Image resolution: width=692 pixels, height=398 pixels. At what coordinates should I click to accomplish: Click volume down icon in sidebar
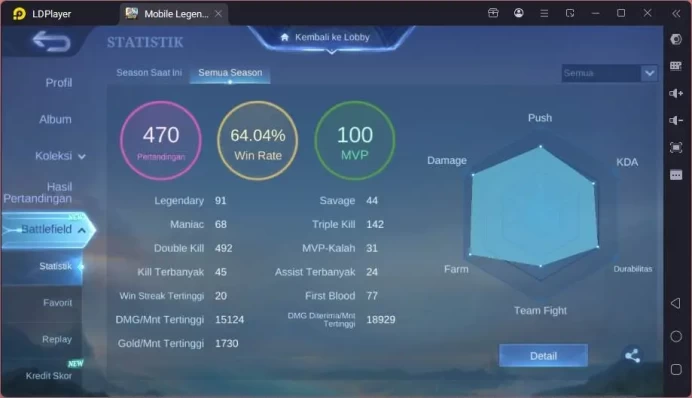tap(676, 120)
